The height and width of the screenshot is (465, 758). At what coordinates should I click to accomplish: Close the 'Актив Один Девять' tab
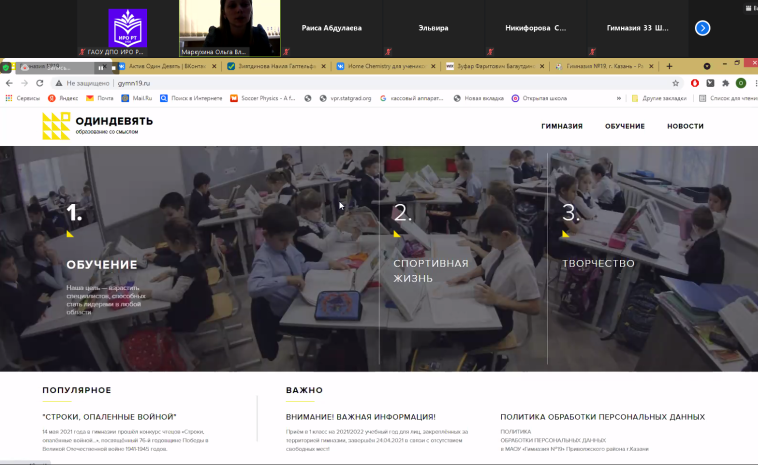coord(214,66)
